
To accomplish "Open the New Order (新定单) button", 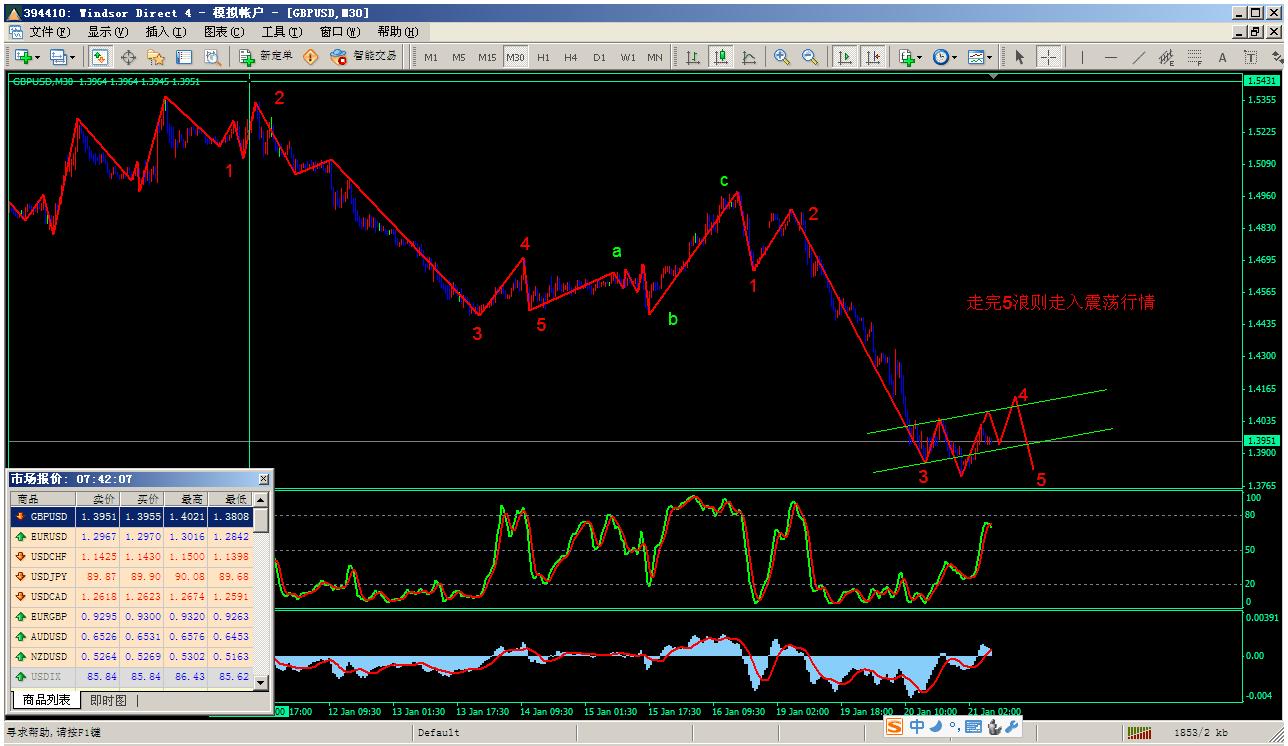I will 267,57.
